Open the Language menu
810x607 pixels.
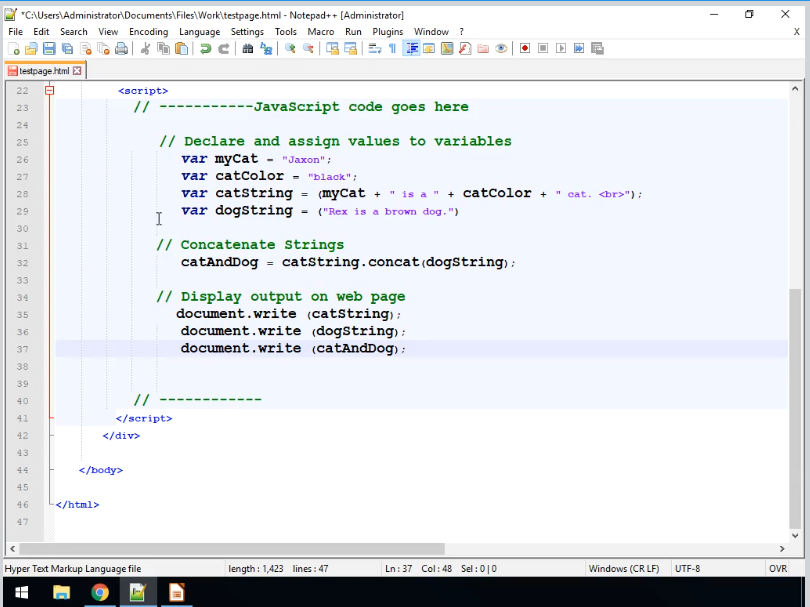pyautogui.click(x=199, y=32)
